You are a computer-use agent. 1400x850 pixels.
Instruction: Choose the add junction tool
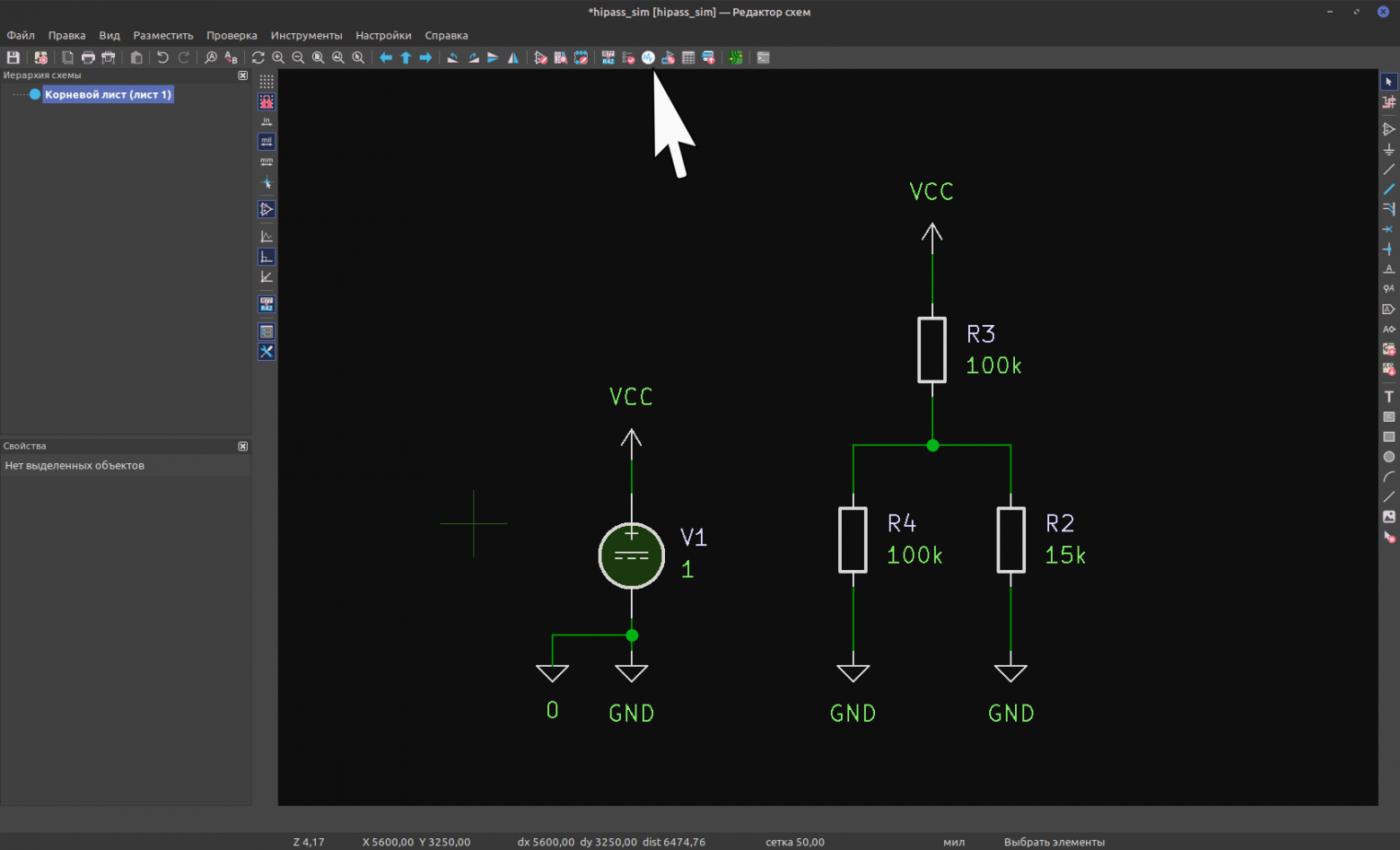click(1388, 250)
